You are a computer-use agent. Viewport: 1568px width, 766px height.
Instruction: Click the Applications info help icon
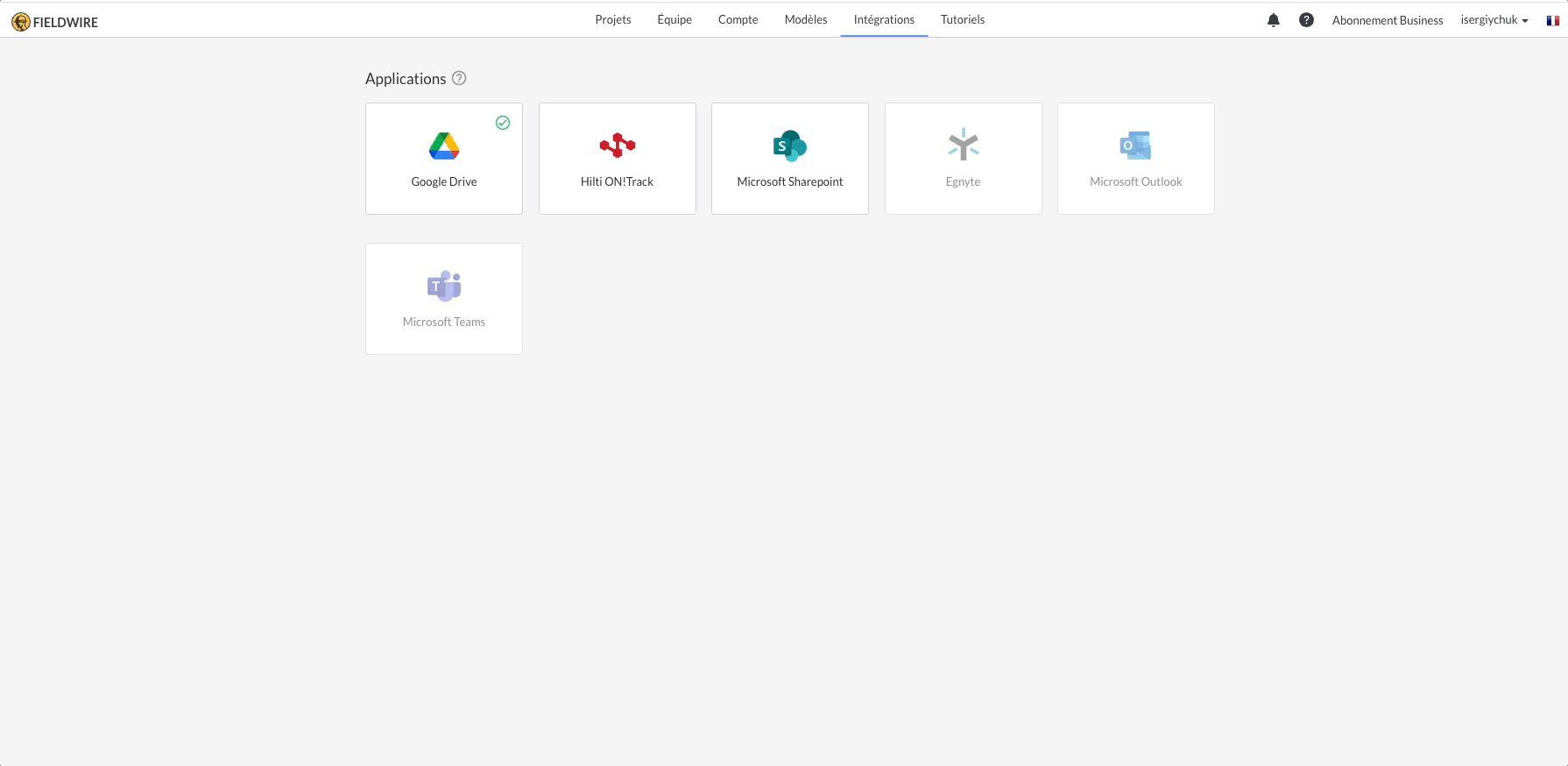click(x=459, y=78)
